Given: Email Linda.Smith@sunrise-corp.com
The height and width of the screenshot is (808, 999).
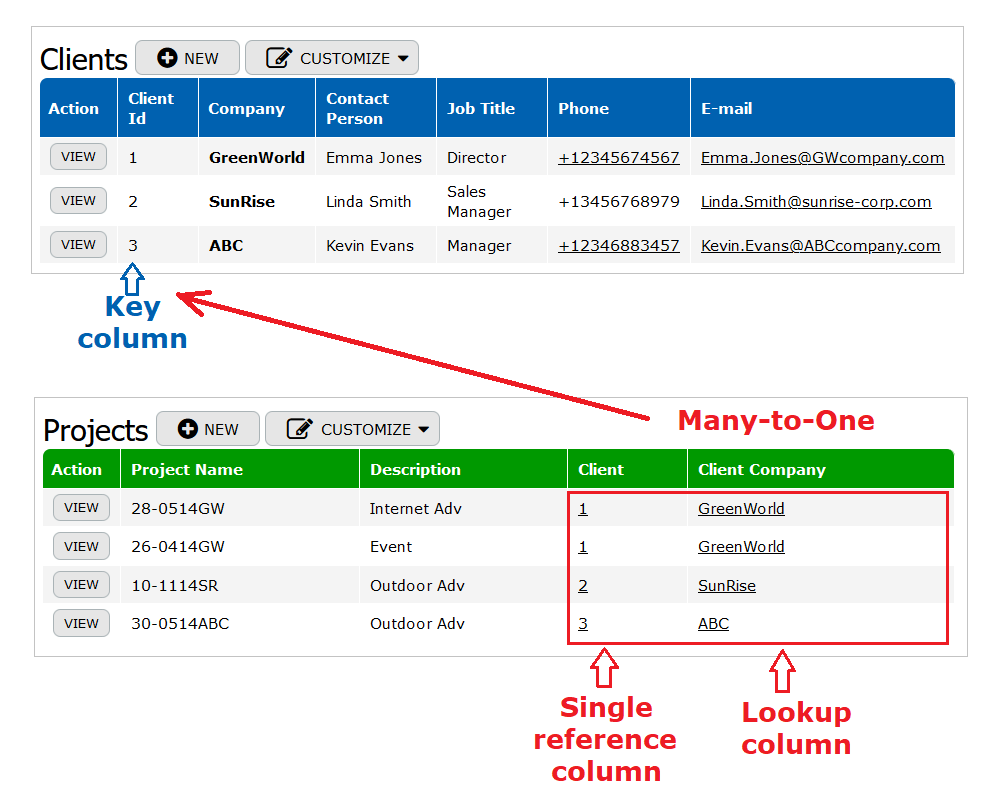Looking at the screenshot, I should (x=816, y=201).
